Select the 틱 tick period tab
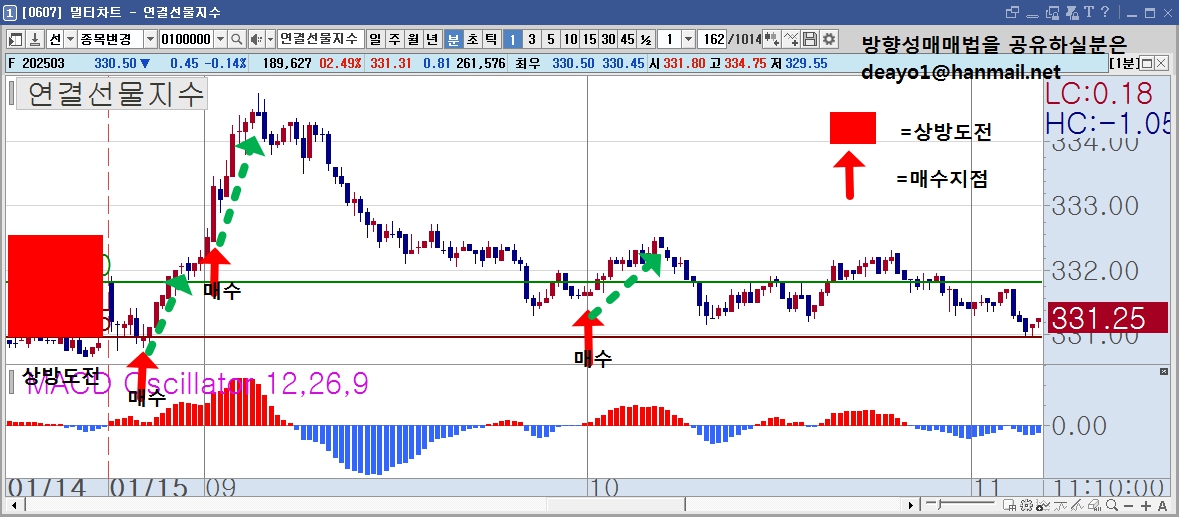 [x=490, y=39]
